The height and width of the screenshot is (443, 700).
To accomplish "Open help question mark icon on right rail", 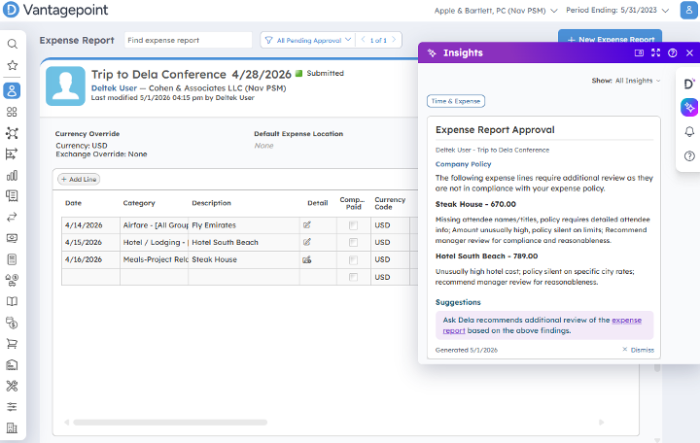I will 689,156.
